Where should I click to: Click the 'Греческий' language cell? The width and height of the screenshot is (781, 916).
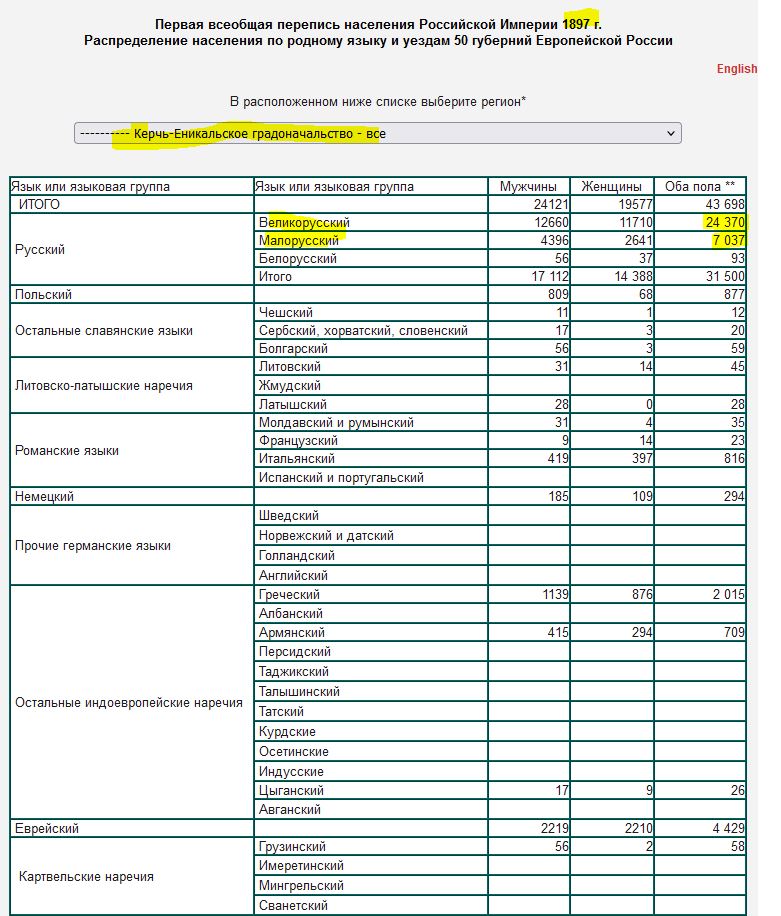coord(289,595)
